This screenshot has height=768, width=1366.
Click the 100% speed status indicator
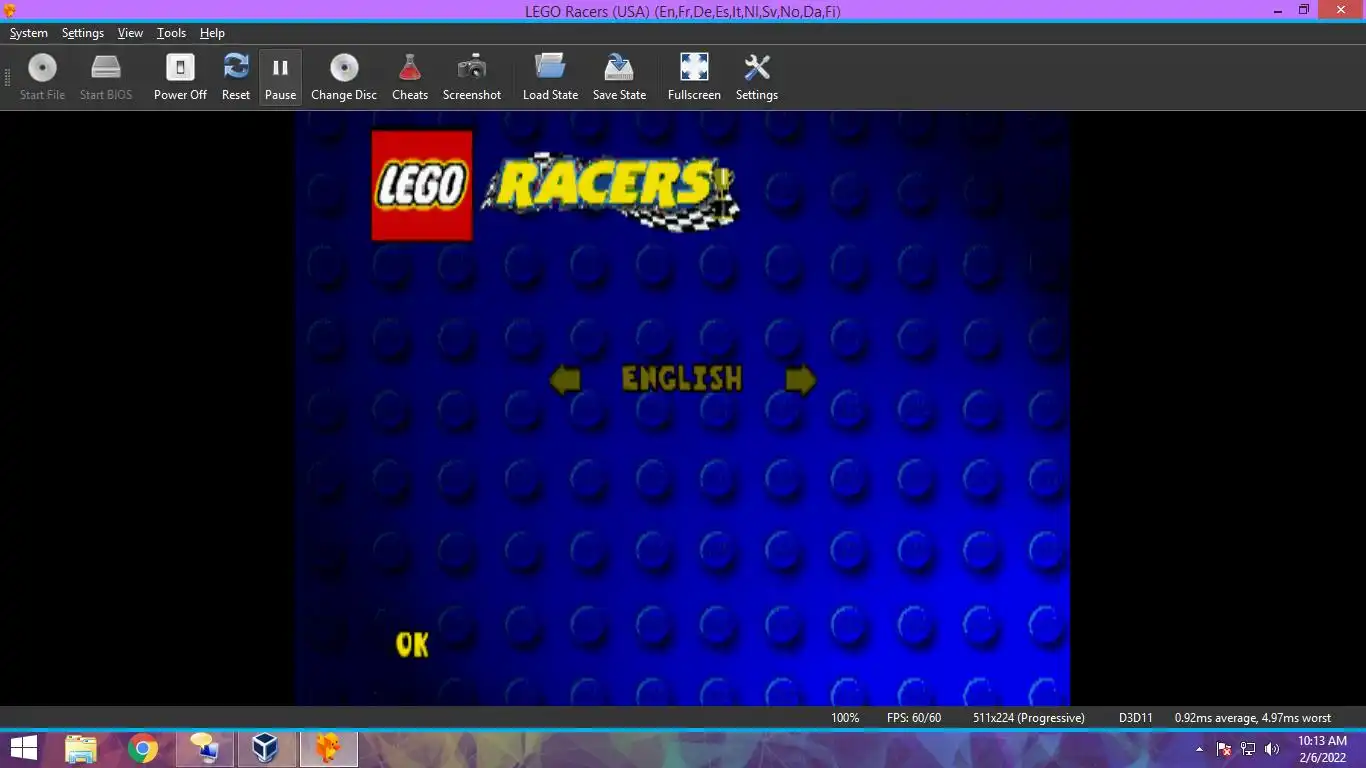point(845,718)
